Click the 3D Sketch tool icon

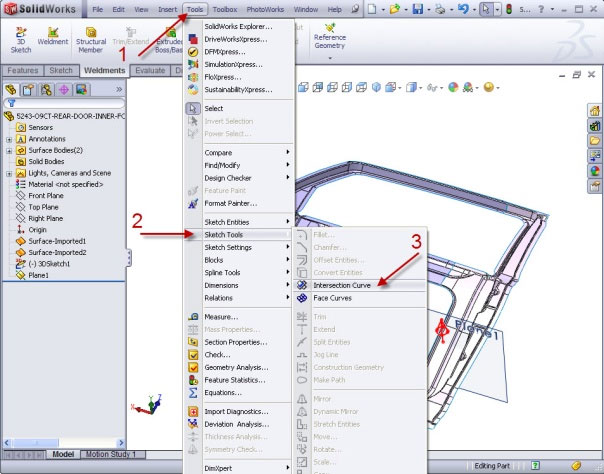coord(21,32)
